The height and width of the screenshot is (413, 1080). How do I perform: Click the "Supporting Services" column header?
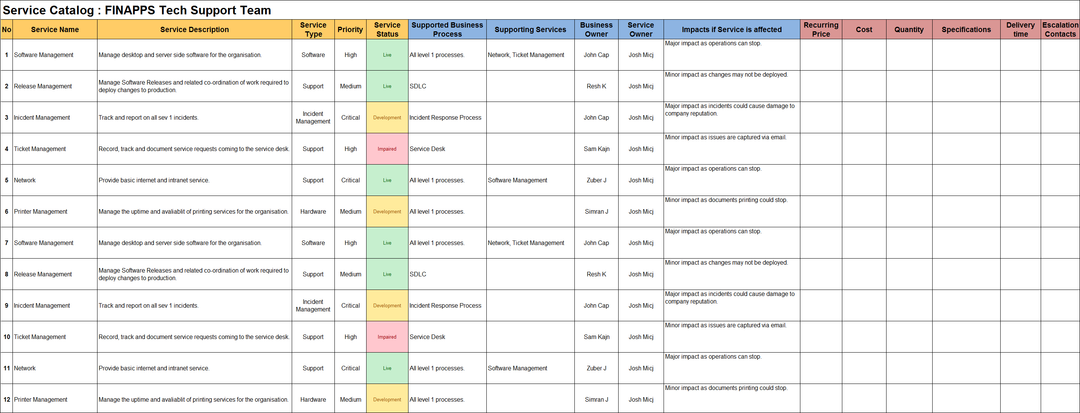point(529,30)
